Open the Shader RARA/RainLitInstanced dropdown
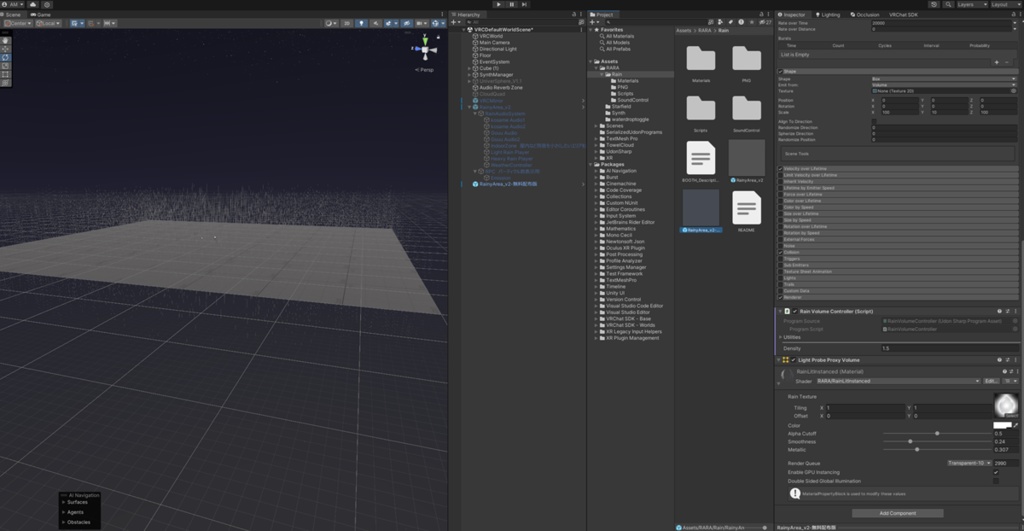Image resolution: width=1024 pixels, height=531 pixels. (x=897, y=381)
